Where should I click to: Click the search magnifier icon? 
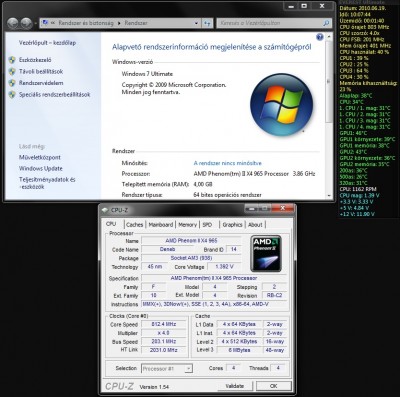326,23
